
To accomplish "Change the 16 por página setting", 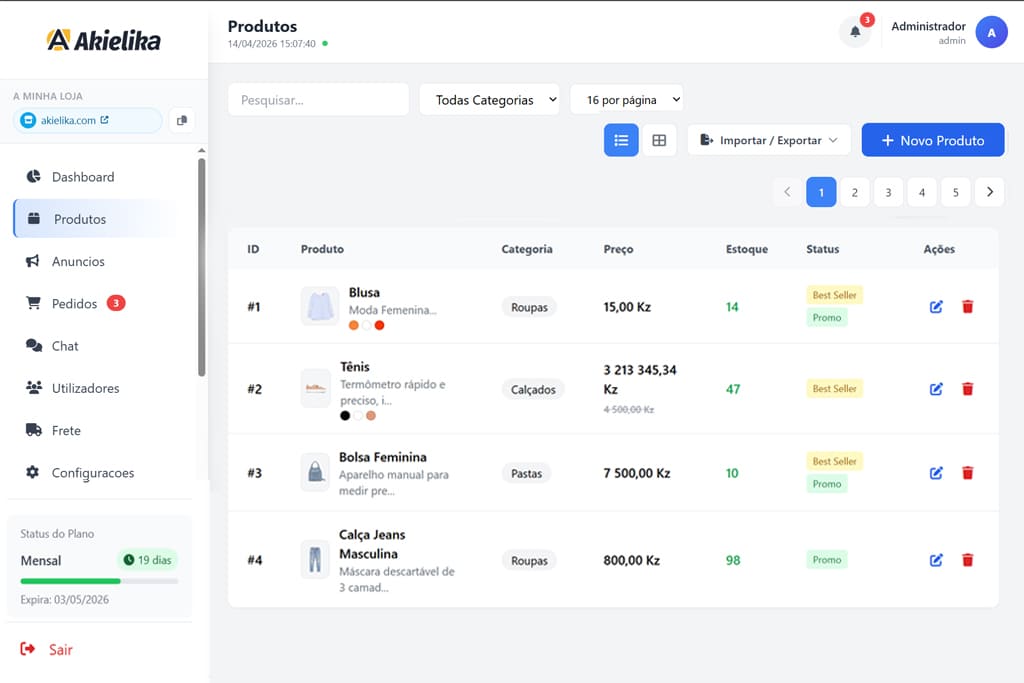I will pos(627,99).
